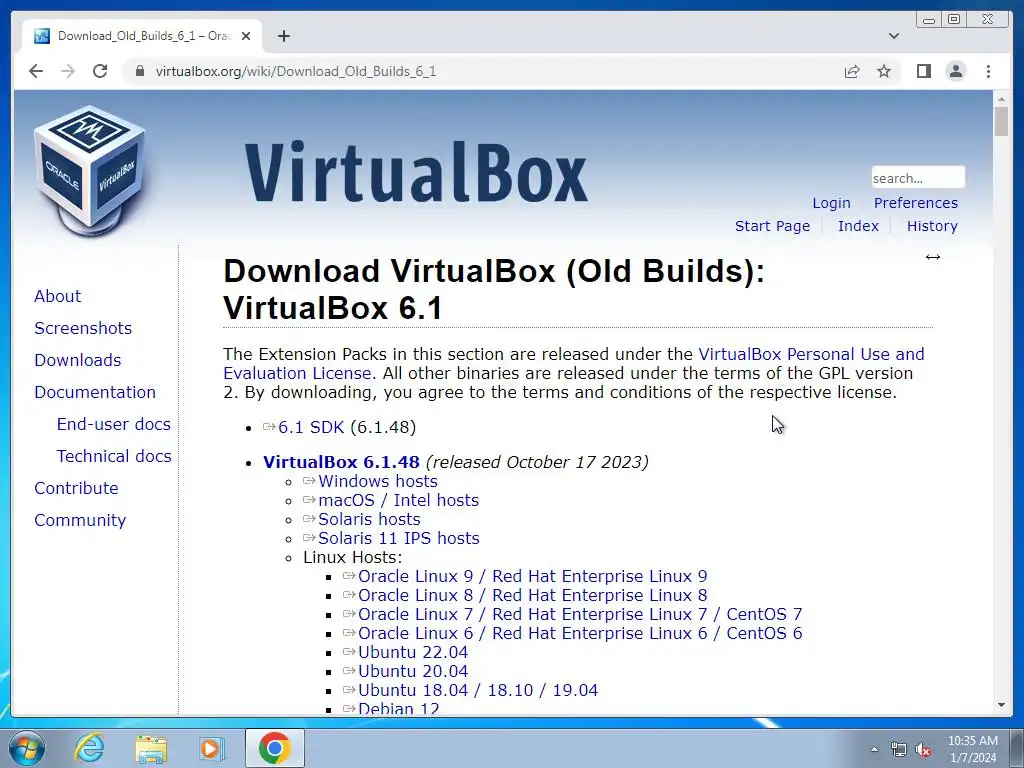Click the scrollbar up arrow
1024x768 pixels.
pyautogui.click(x=1001, y=99)
